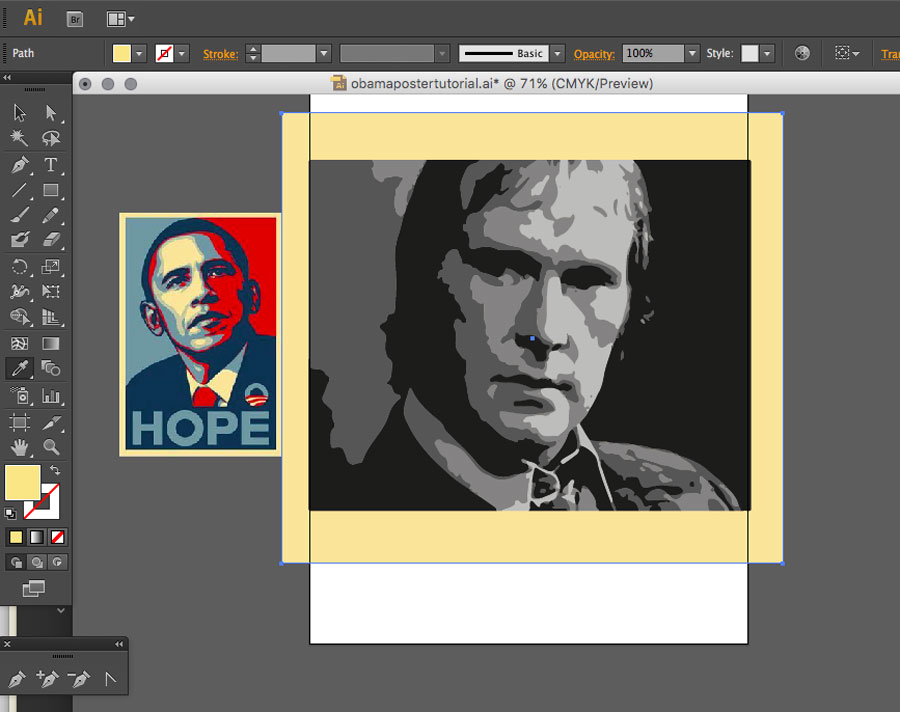The image size is (900, 712).
Task: Select the Eraser tool
Action: 51,239
